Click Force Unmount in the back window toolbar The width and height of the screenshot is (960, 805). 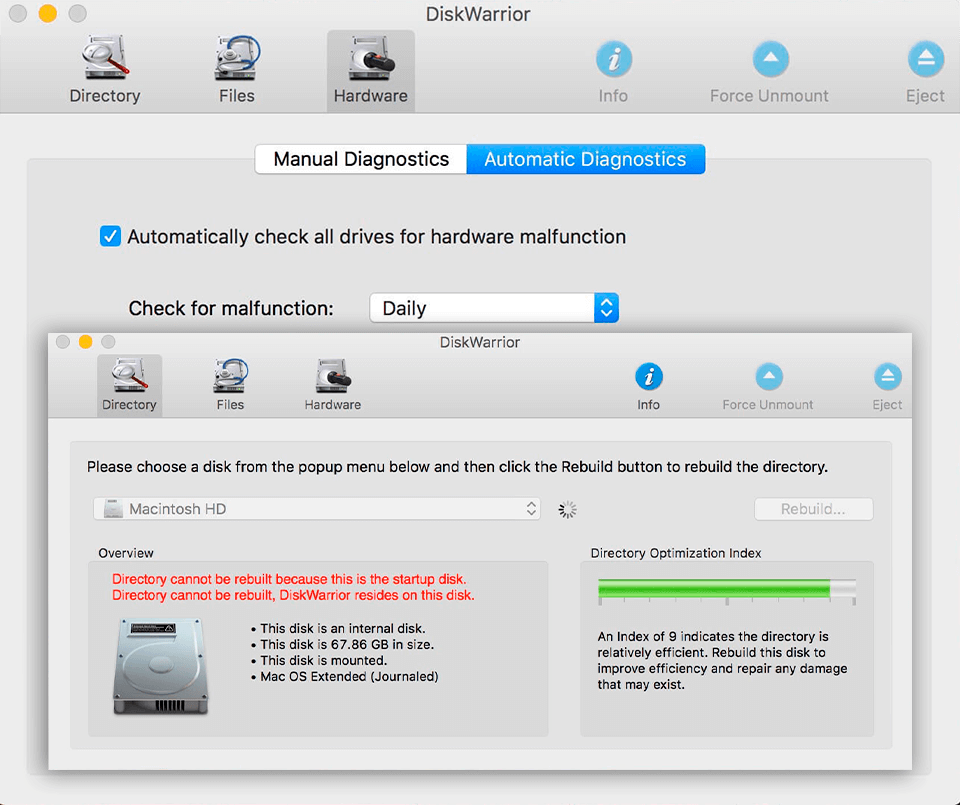point(770,70)
